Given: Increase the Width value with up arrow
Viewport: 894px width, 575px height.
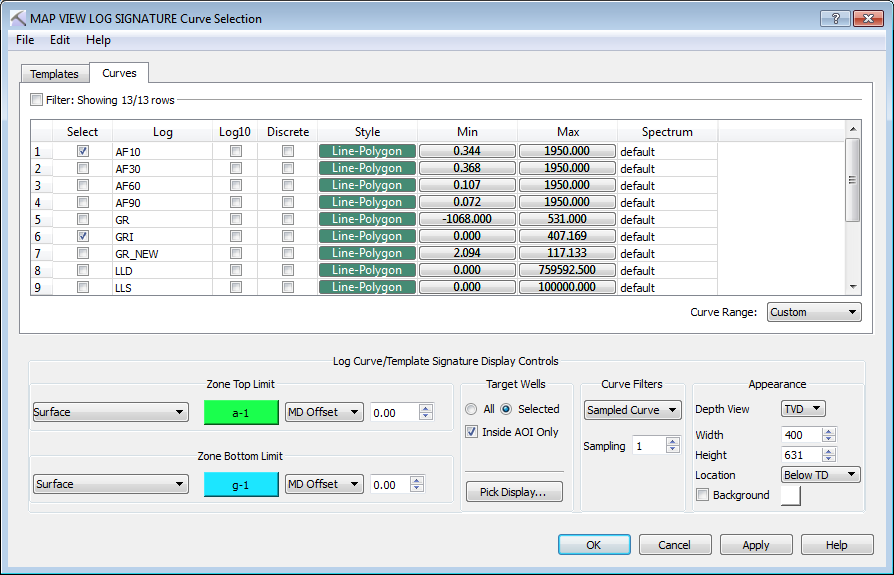Looking at the screenshot, I should click(x=829, y=431).
